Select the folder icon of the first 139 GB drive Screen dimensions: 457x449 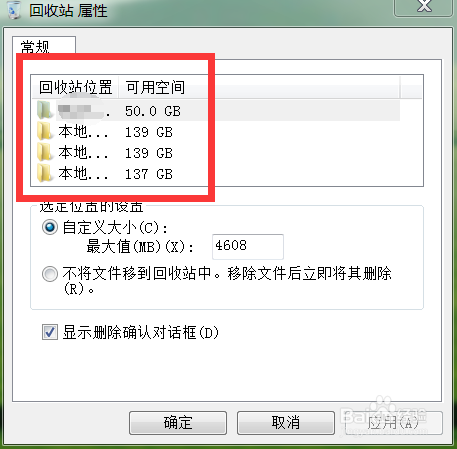[x=44, y=131]
